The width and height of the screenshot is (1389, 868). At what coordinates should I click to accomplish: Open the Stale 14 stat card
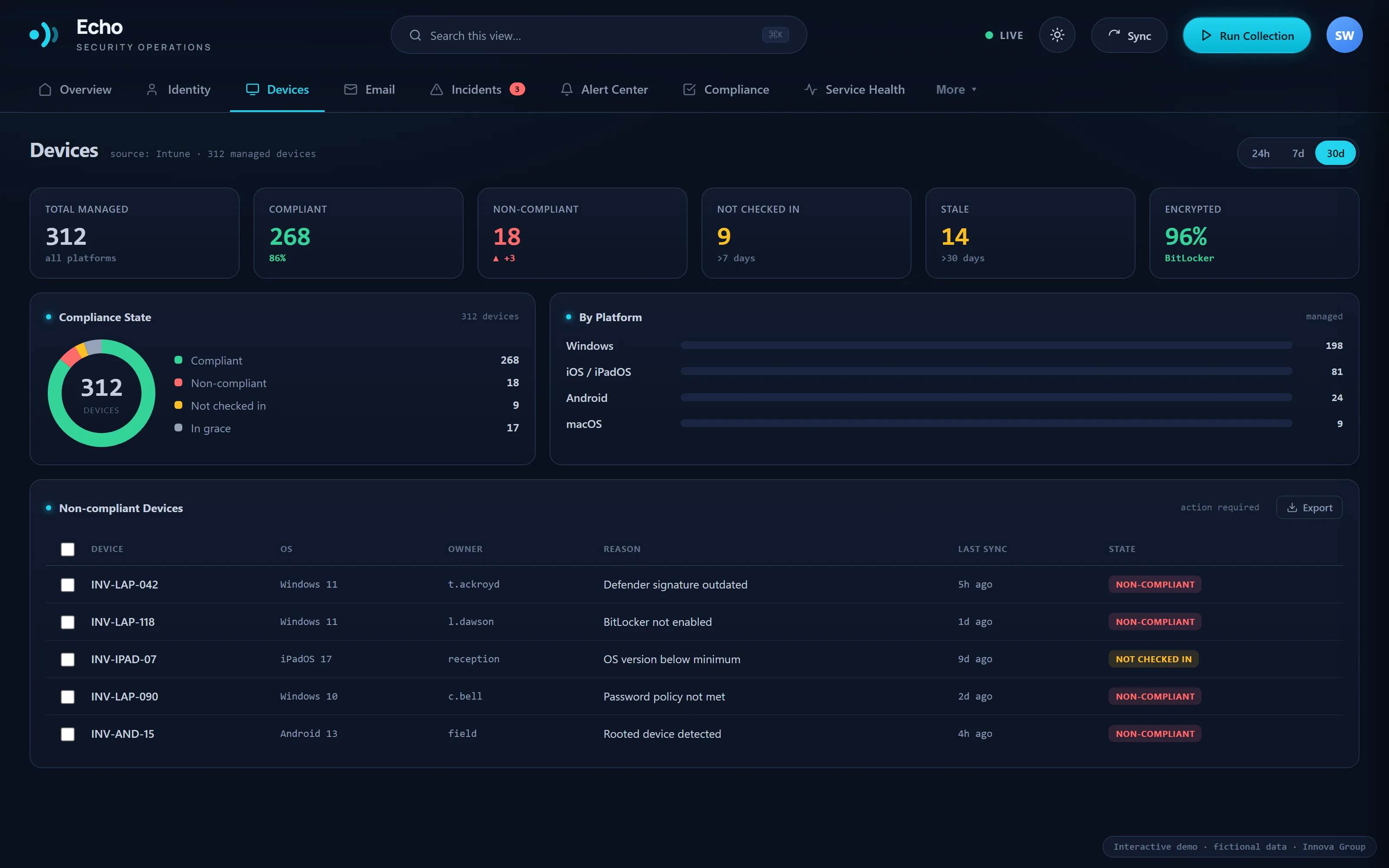pos(1030,233)
